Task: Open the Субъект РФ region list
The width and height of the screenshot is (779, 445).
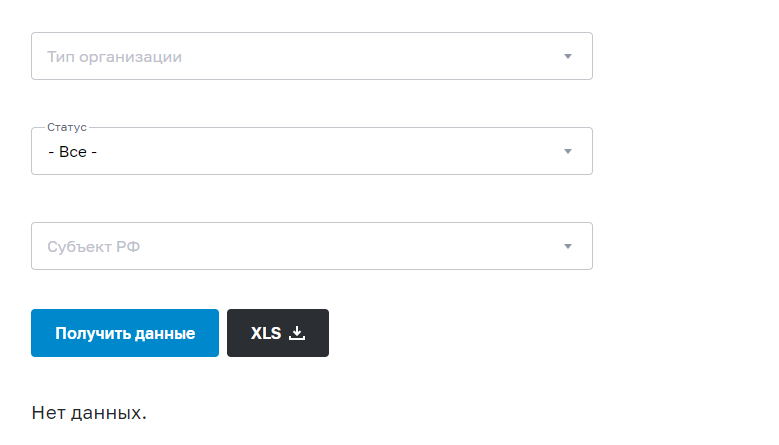Action: pos(312,246)
